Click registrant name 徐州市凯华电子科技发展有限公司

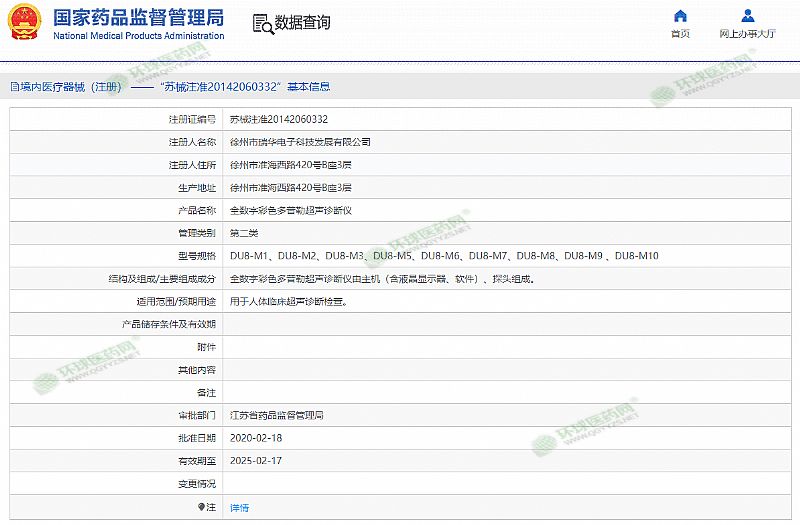click(x=300, y=142)
